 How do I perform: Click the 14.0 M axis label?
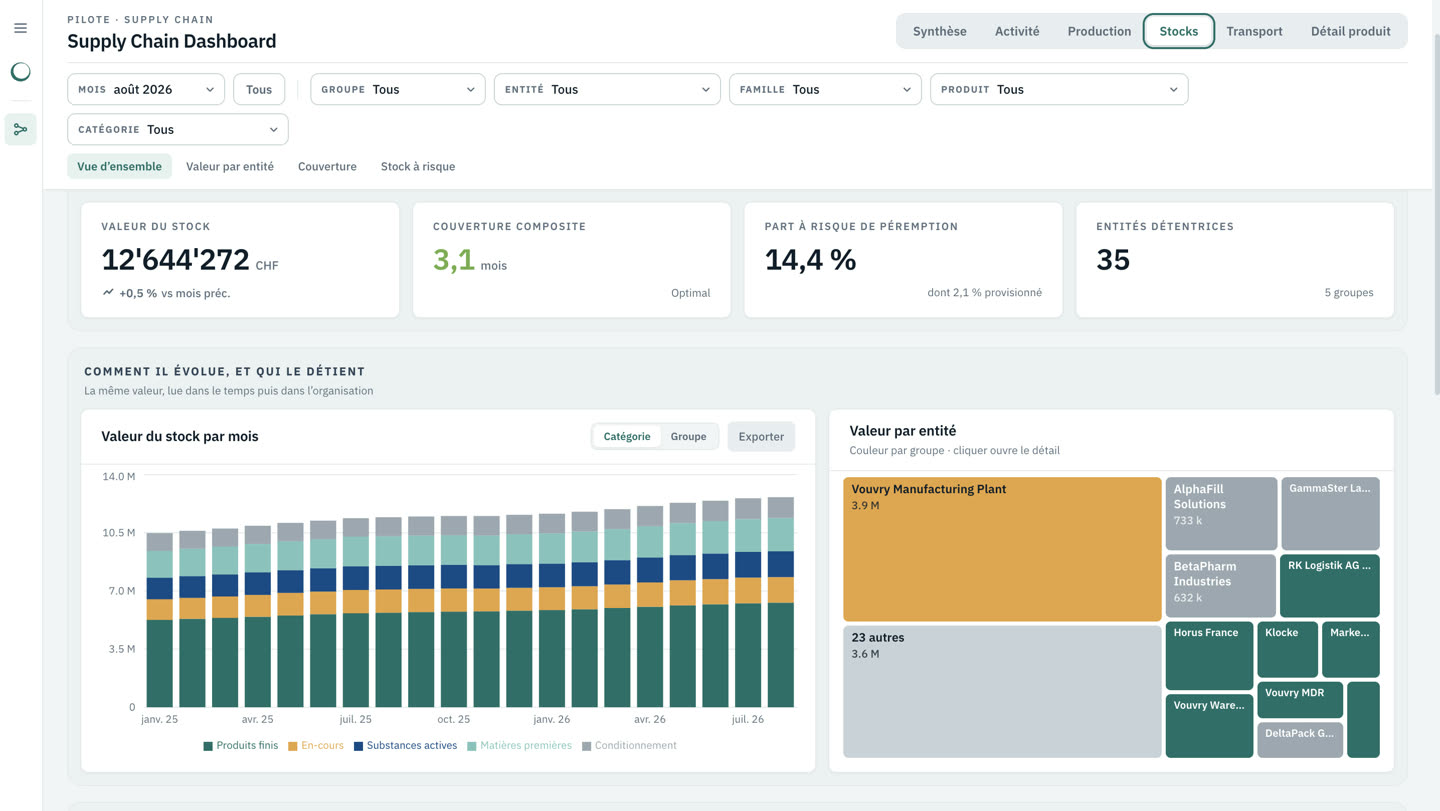pos(119,476)
